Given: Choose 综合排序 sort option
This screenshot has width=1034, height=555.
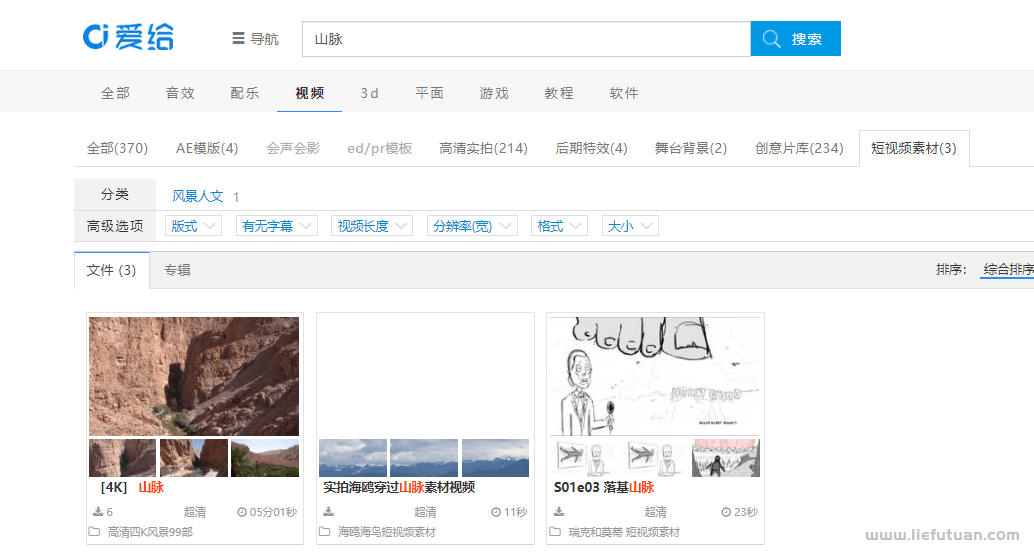Looking at the screenshot, I should [1008, 269].
